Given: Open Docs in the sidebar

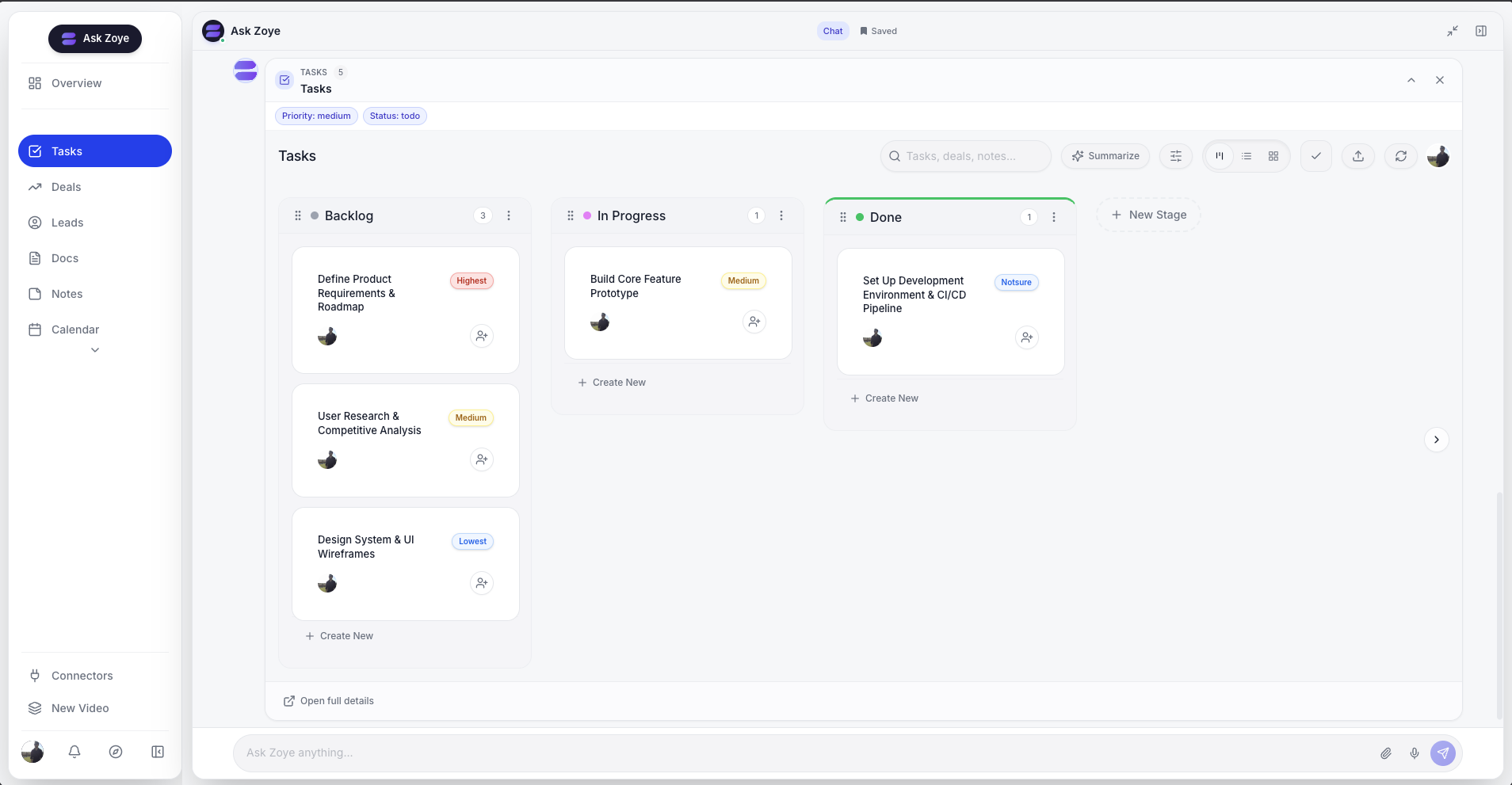Looking at the screenshot, I should click(x=95, y=258).
